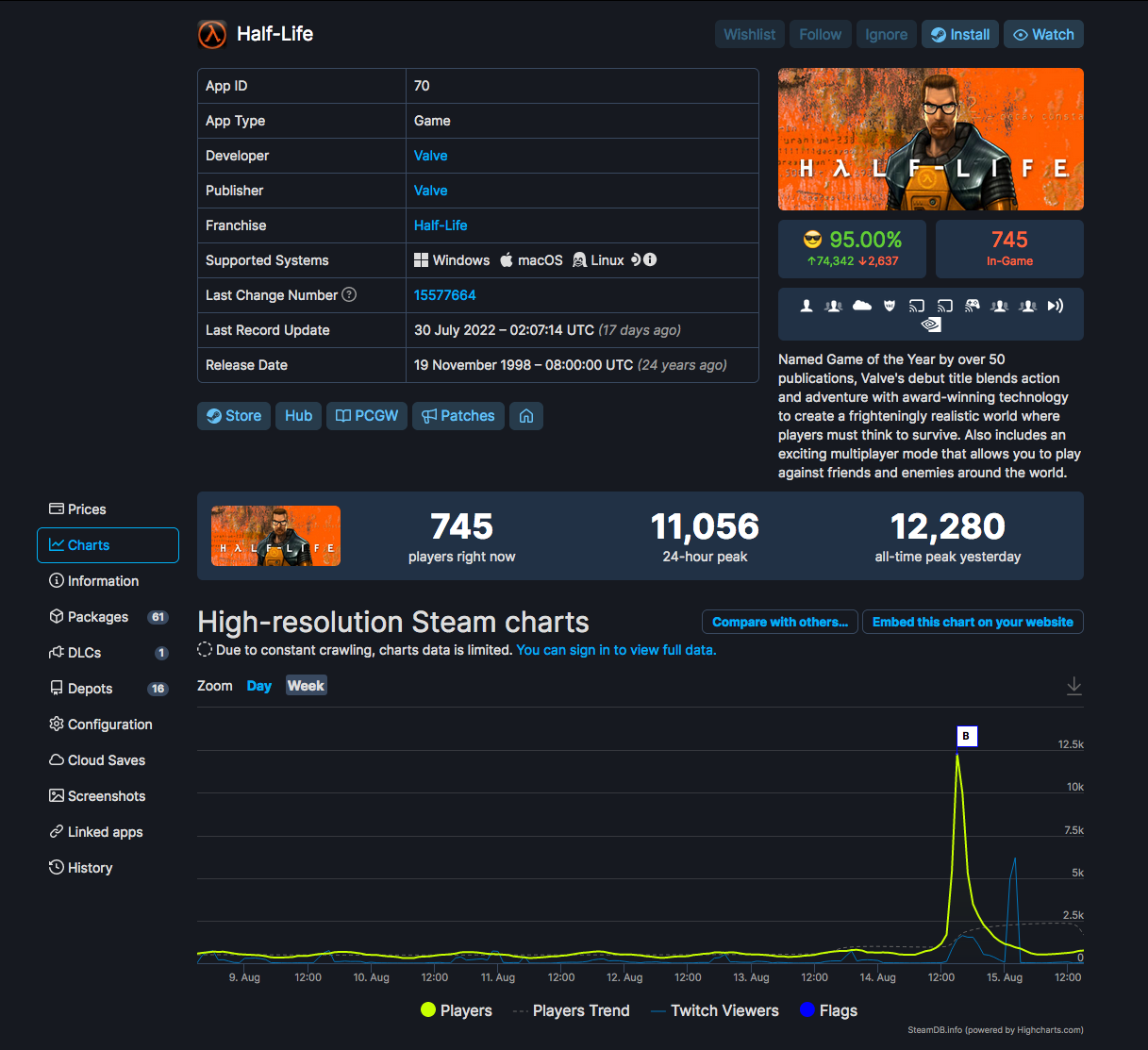Click the macOS Apple icon
Screen dimensions: 1148x1050
click(507, 260)
